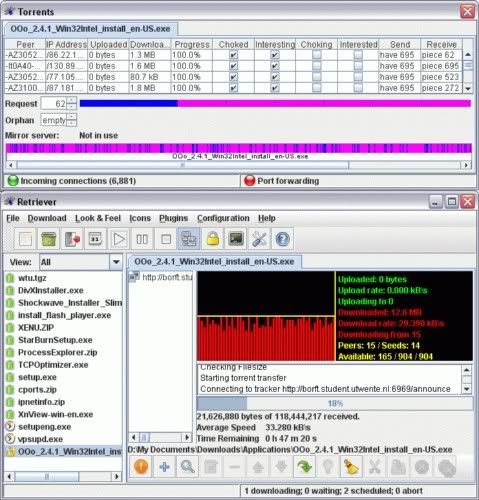
Task: Select OOo_2.4.1 tab in Torrents window
Action: (x=91, y=29)
